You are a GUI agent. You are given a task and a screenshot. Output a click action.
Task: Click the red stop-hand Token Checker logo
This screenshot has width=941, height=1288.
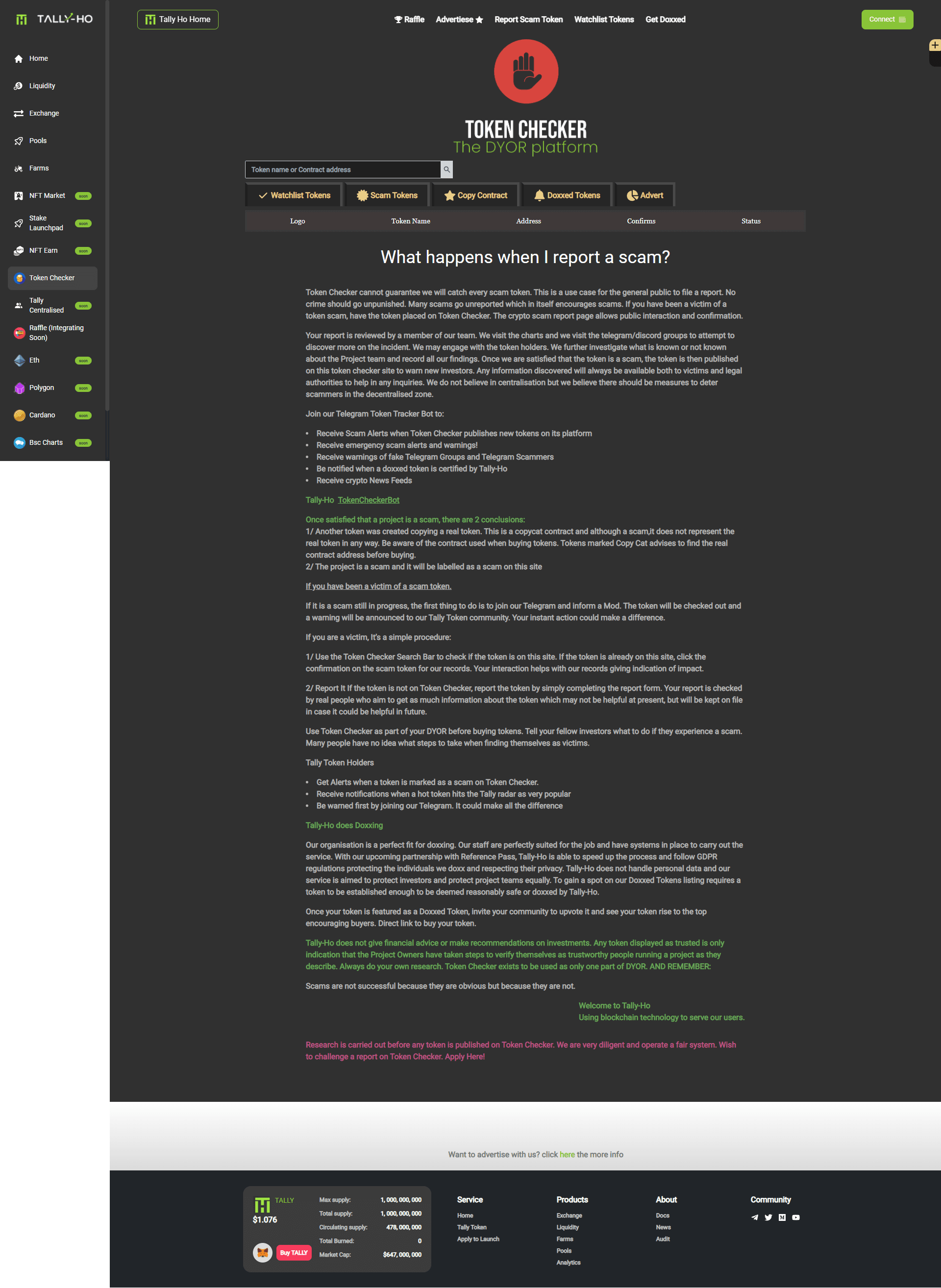526,71
